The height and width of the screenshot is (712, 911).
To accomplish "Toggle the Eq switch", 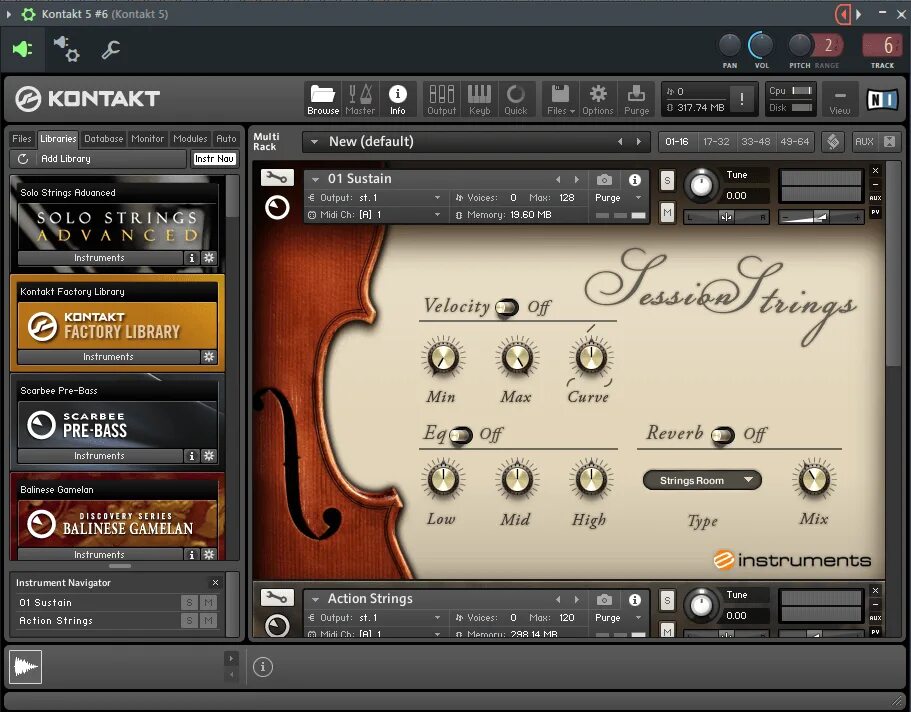I will click(461, 435).
